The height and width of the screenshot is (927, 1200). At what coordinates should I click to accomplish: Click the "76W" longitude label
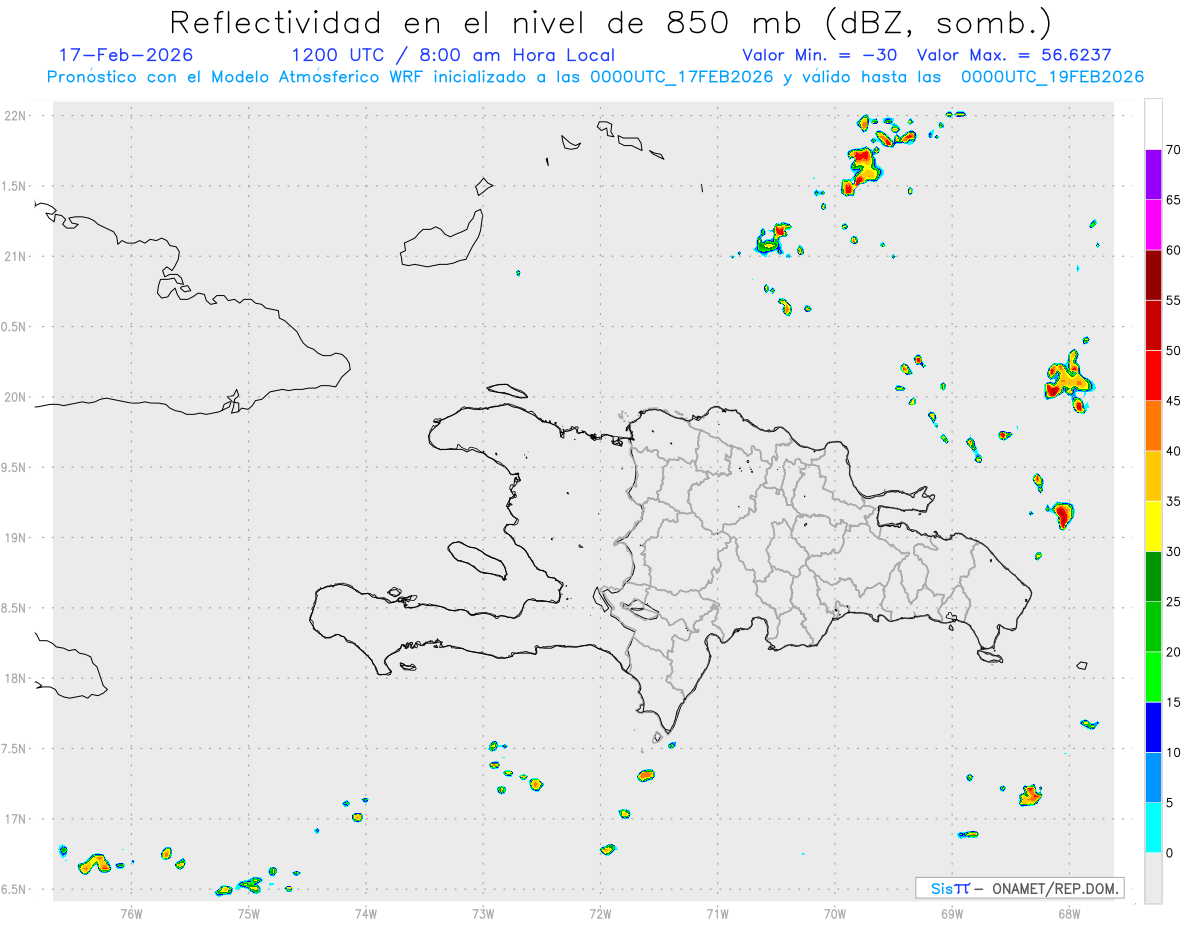(x=130, y=913)
